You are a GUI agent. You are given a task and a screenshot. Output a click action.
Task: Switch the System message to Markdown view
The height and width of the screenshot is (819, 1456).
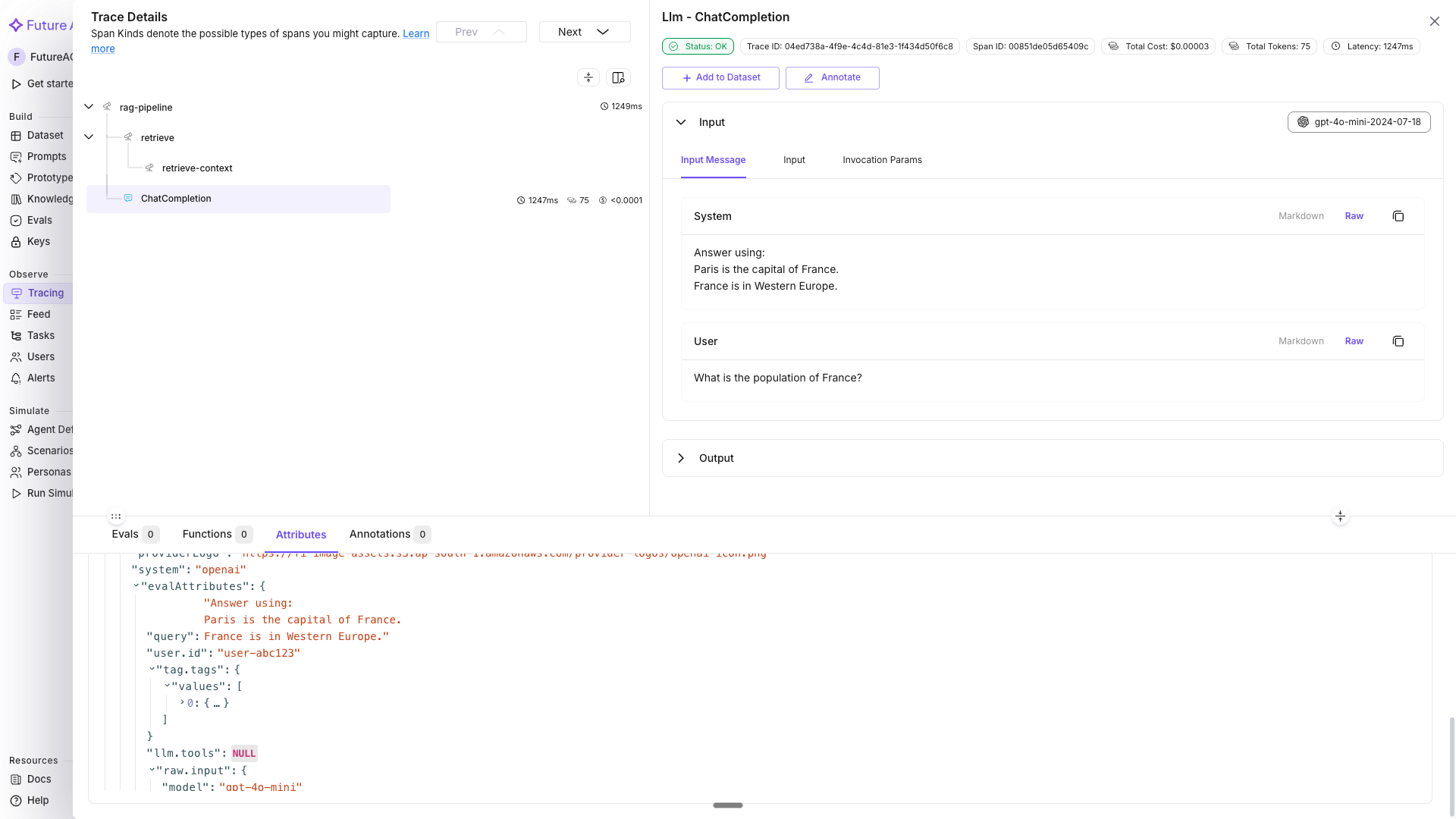pos(1301,216)
